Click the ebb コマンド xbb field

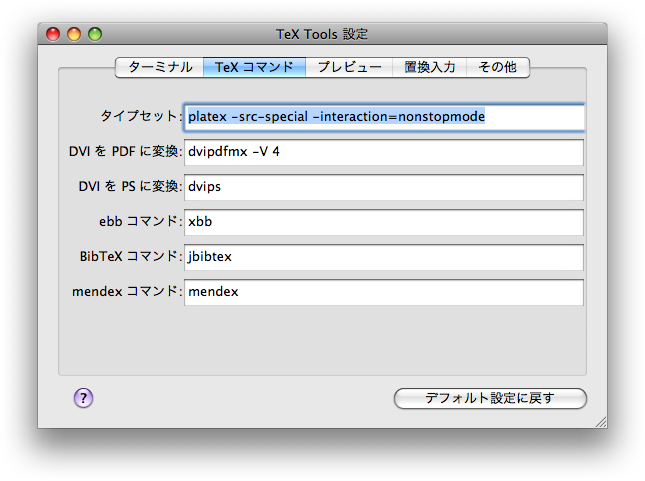384,222
